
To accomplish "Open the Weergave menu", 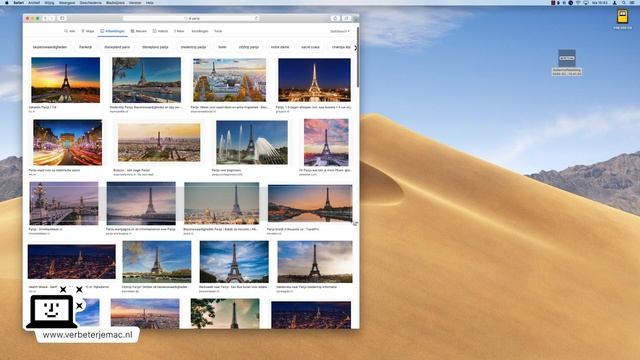I will click(x=67, y=3).
